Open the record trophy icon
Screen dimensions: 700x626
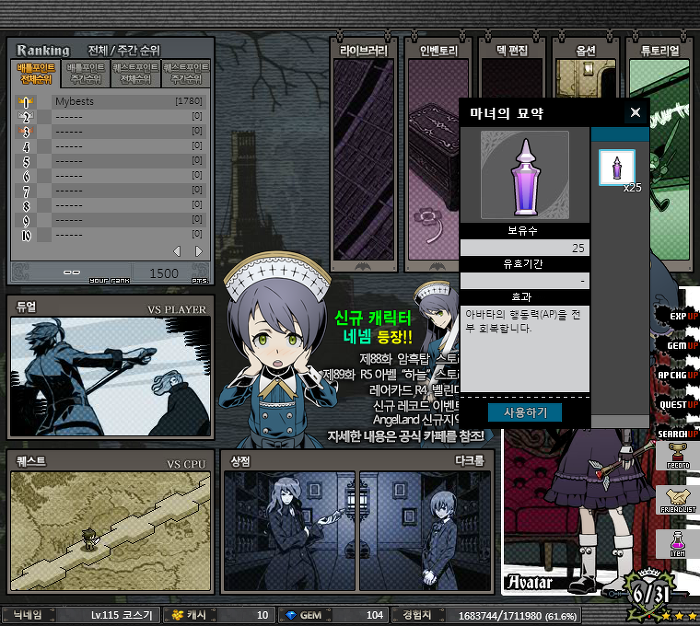[x=678, y=456]
